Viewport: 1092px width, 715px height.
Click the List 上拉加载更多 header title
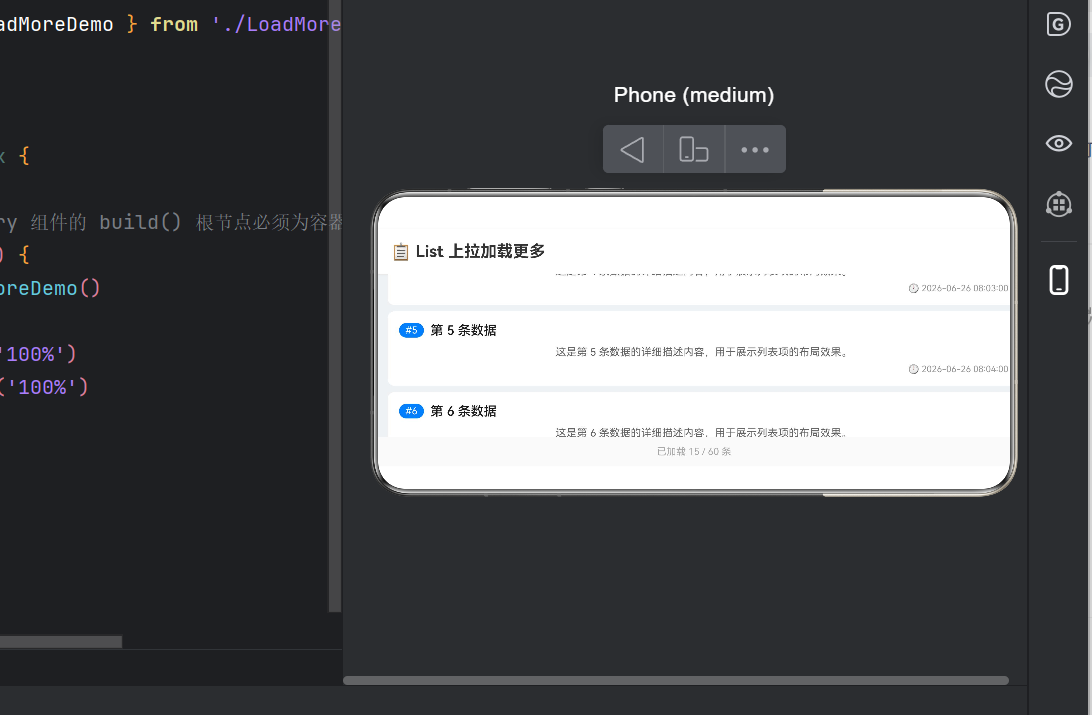480,251
